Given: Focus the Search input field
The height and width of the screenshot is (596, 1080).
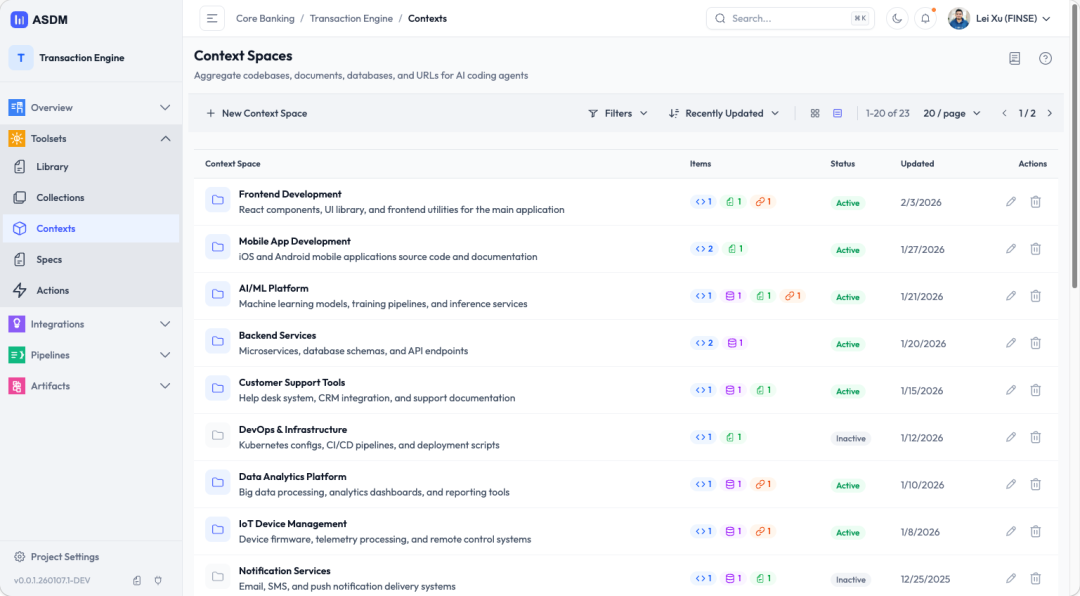Looking at the screenshot, I should tap(790, 19).
